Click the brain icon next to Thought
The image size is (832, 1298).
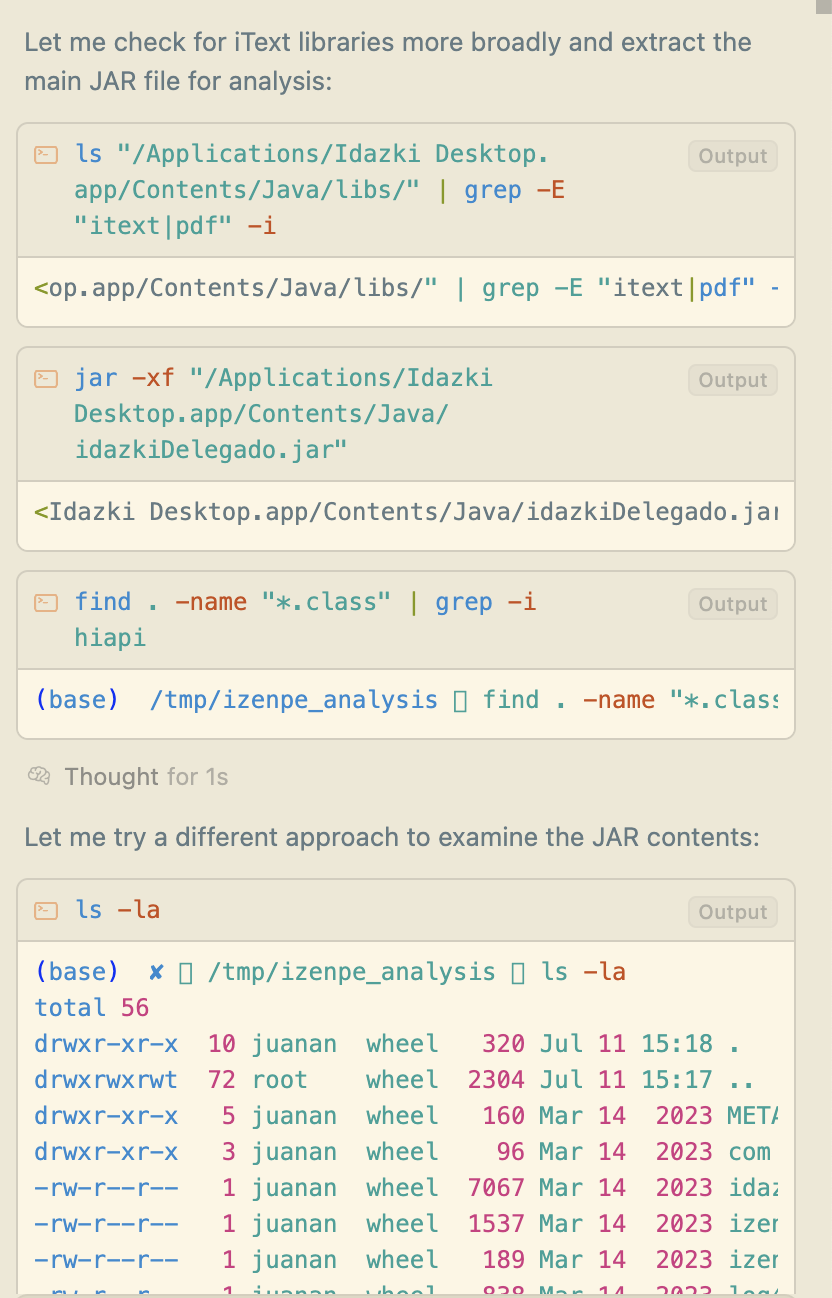tap(38, 776)
